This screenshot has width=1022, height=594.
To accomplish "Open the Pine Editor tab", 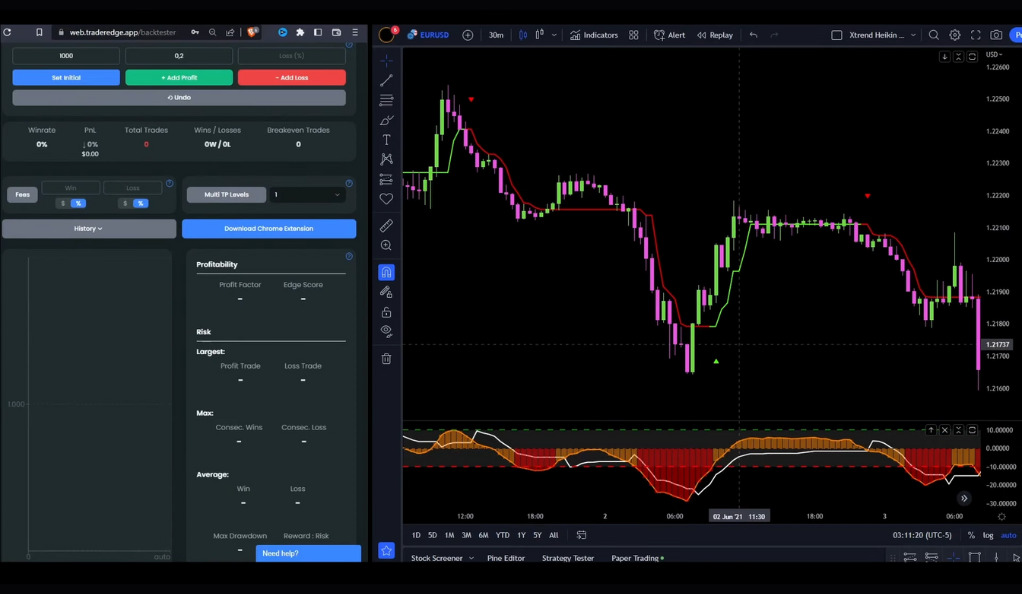I will tap(506, 558).
